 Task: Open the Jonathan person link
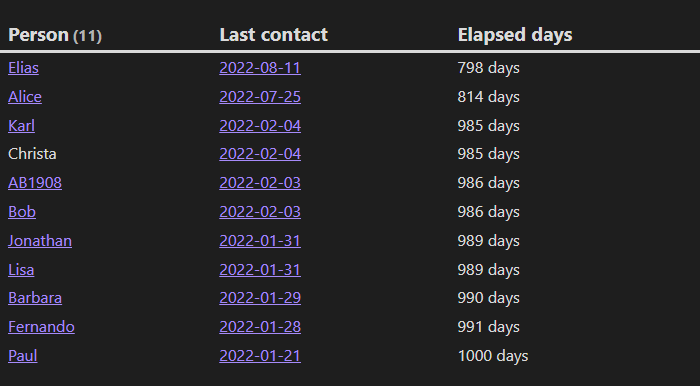[x=40, y=241]
